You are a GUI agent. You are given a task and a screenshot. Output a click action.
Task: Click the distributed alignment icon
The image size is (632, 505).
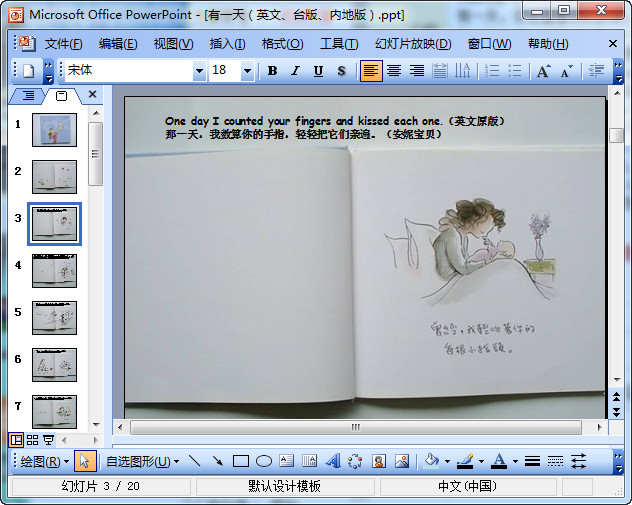[x=440, y=71]
